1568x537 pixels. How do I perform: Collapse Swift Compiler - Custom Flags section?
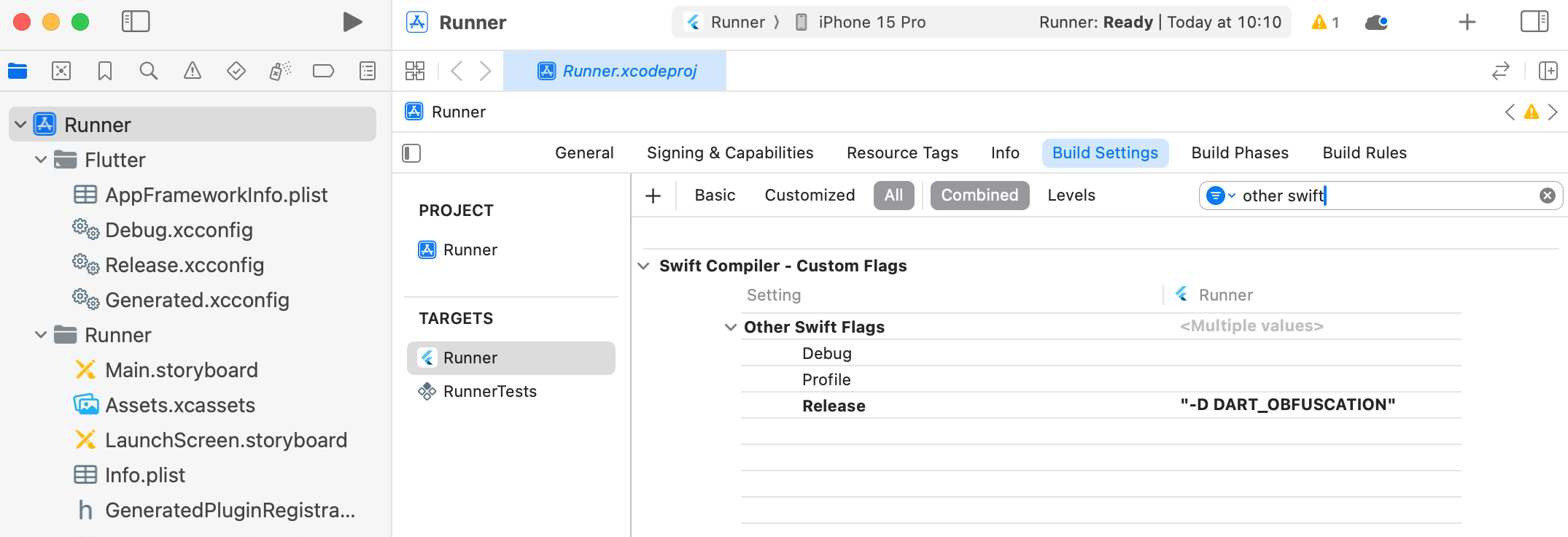643,266
